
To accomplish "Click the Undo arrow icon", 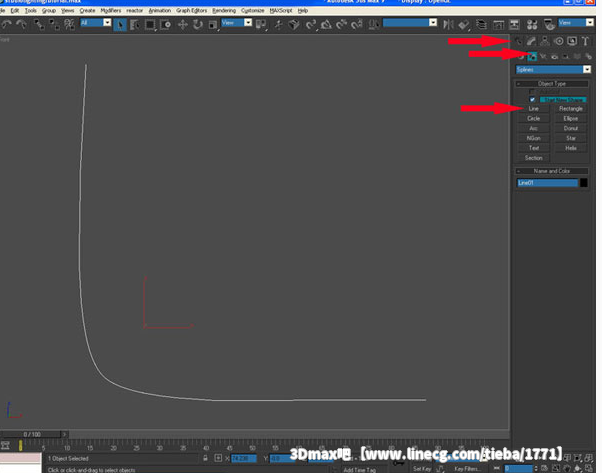I will tap(7, 25).
